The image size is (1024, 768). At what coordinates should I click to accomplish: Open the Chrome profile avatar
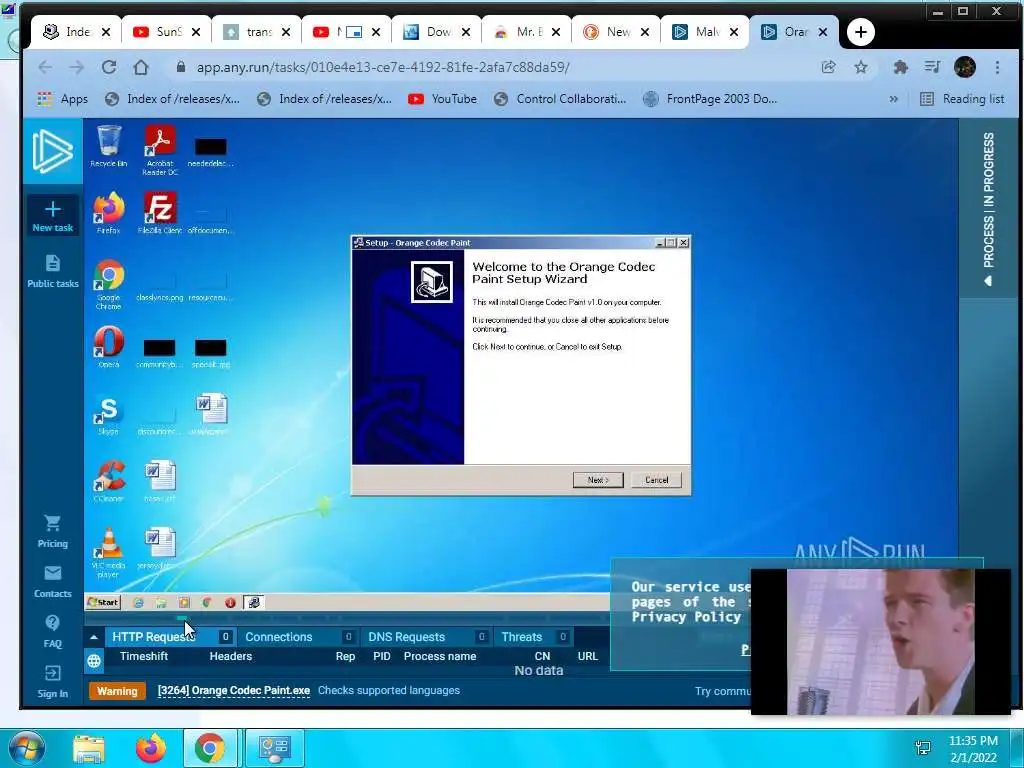965,67
